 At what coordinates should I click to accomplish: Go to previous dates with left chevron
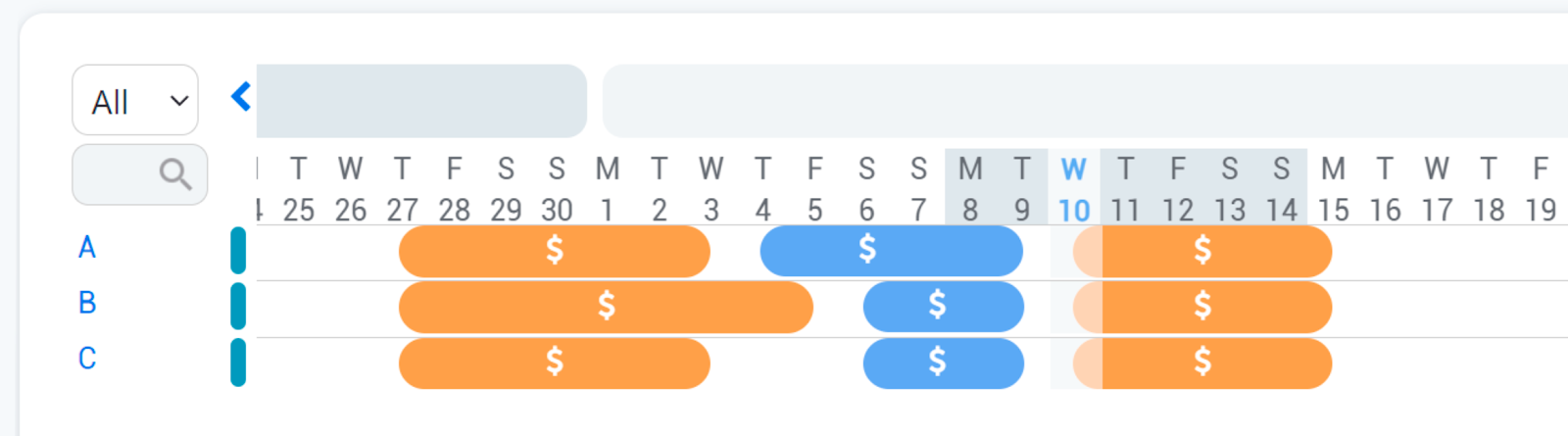pyautogui.click(x=241, y=97)
